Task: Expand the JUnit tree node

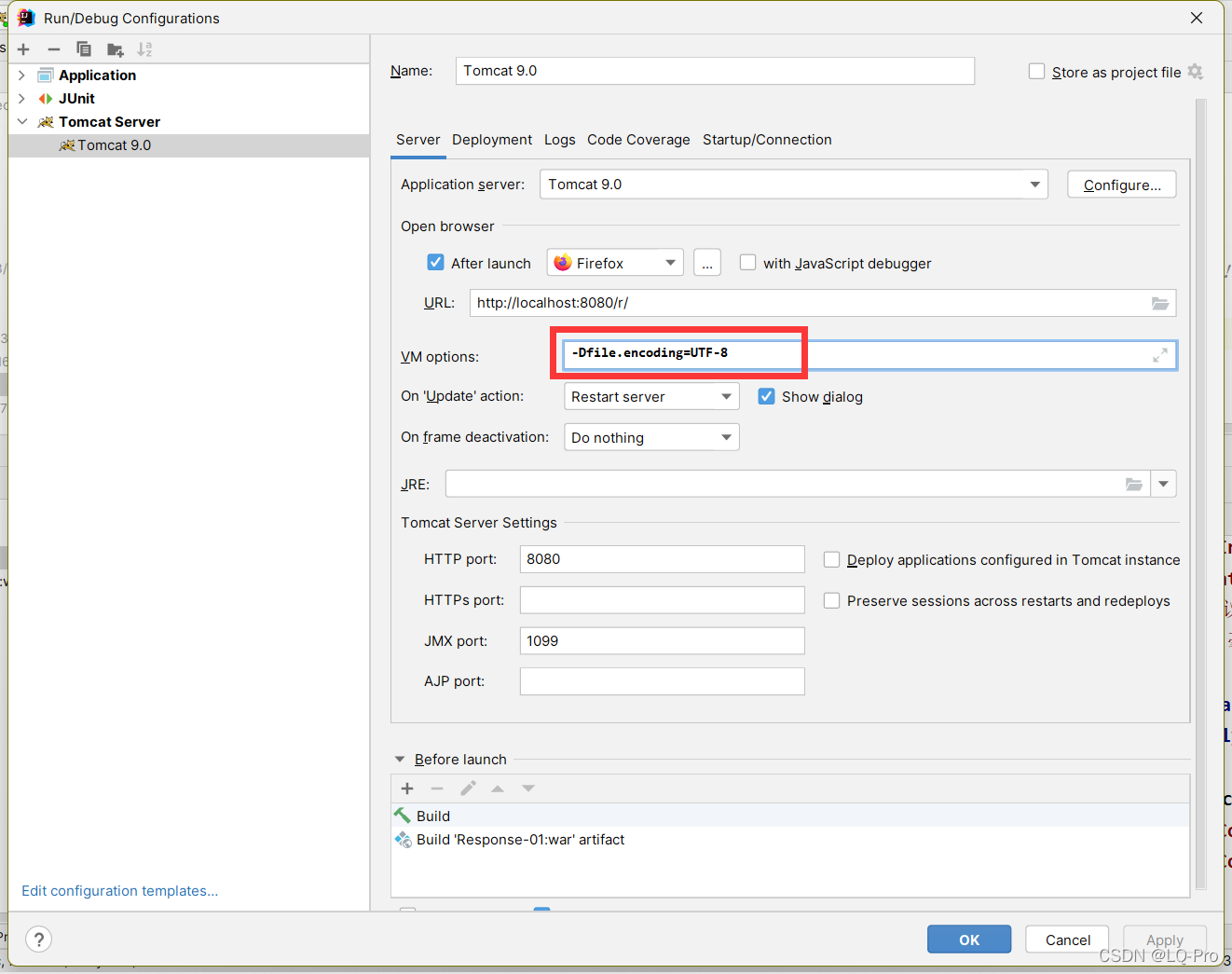Action: [22, 99]
